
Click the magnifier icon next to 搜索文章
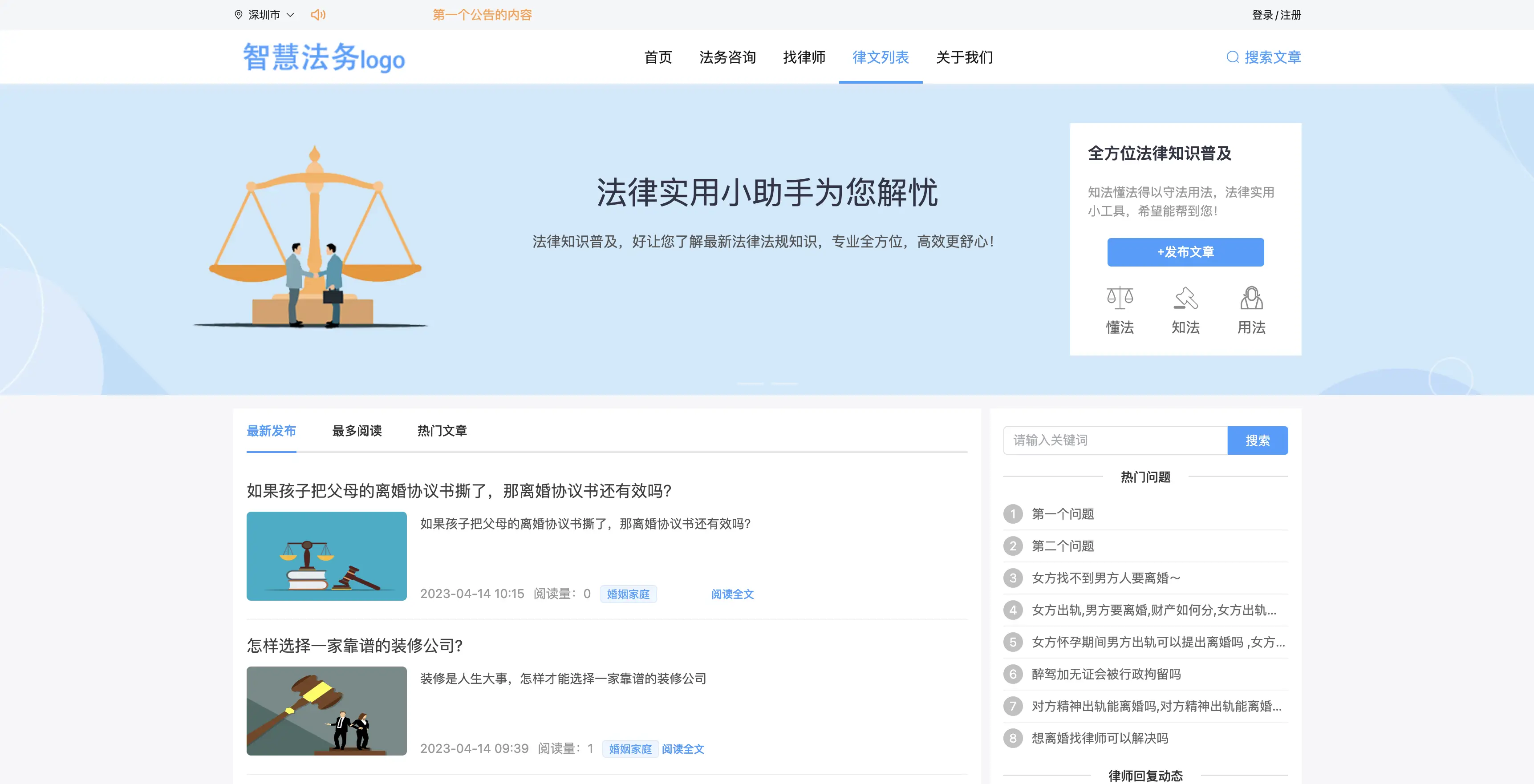click(x=1233, y=57)
